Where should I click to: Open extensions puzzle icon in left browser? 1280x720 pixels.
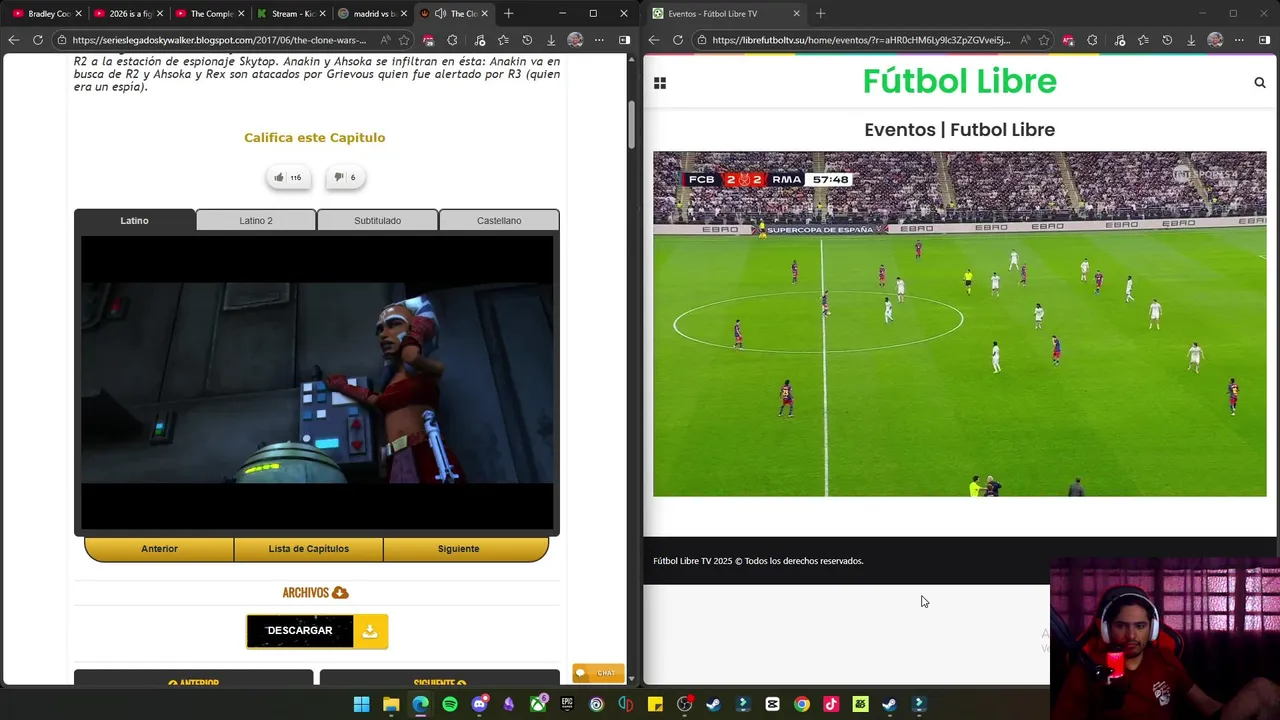452,40
